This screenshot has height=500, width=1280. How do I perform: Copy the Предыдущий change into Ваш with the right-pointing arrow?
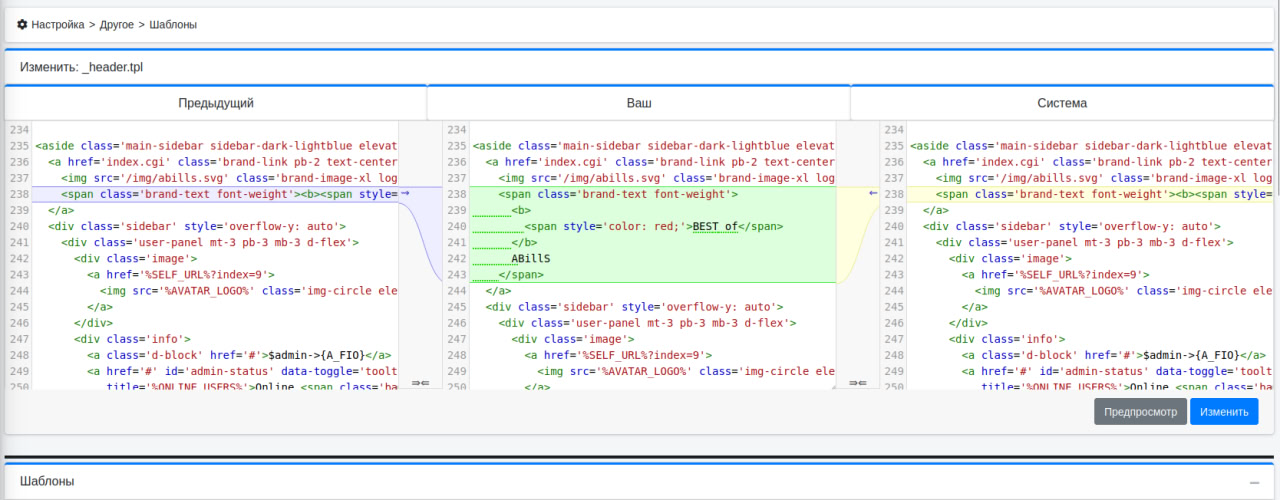coord(405,193)
